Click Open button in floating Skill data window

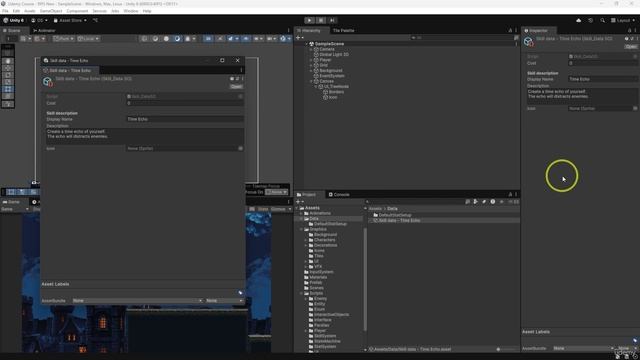pyautogui.click(x=236, y=87)
